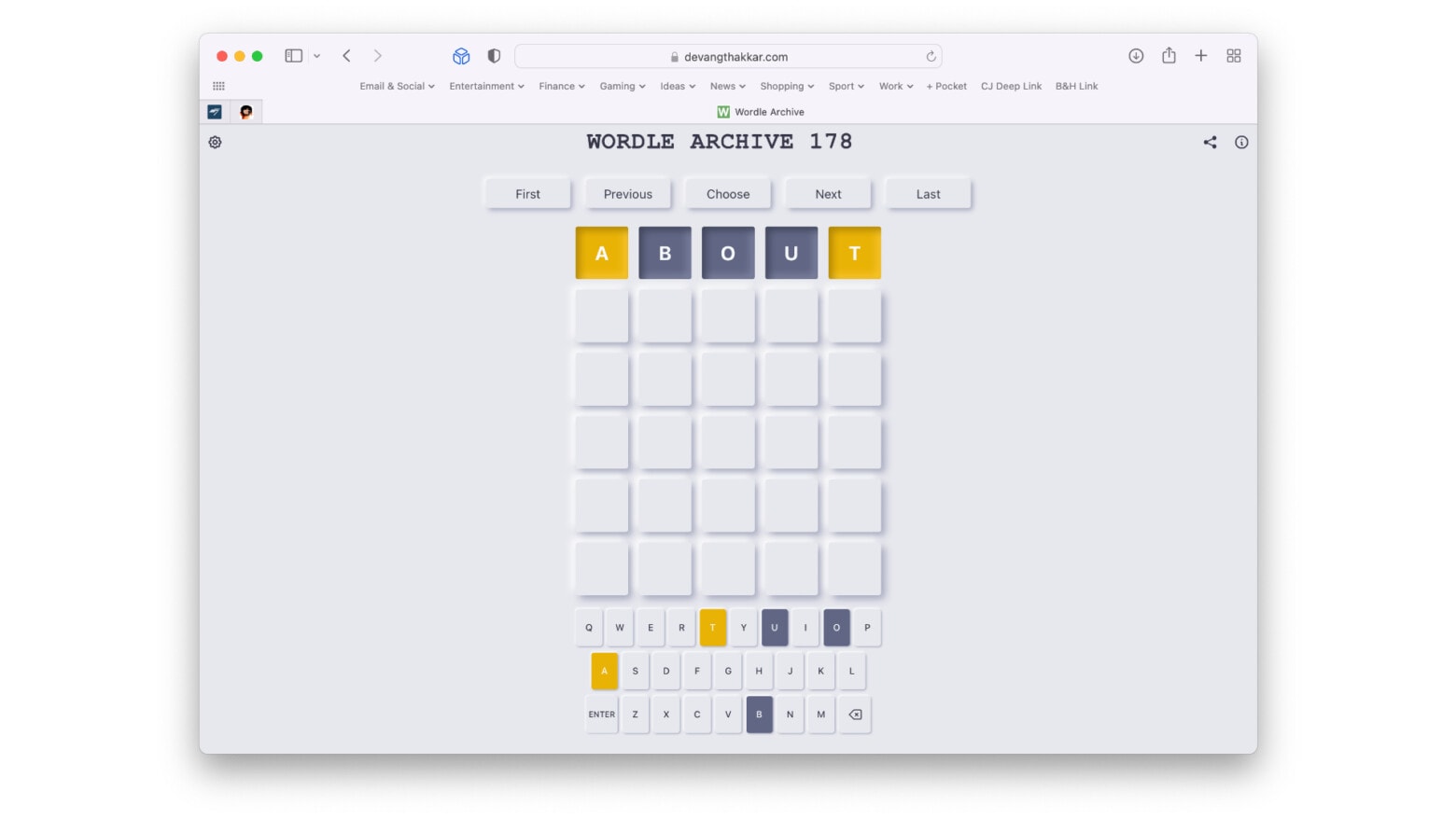
Task: Click the Wordle Archive favicon in the bookmarks bar
Action: click(x=724, y=112)
